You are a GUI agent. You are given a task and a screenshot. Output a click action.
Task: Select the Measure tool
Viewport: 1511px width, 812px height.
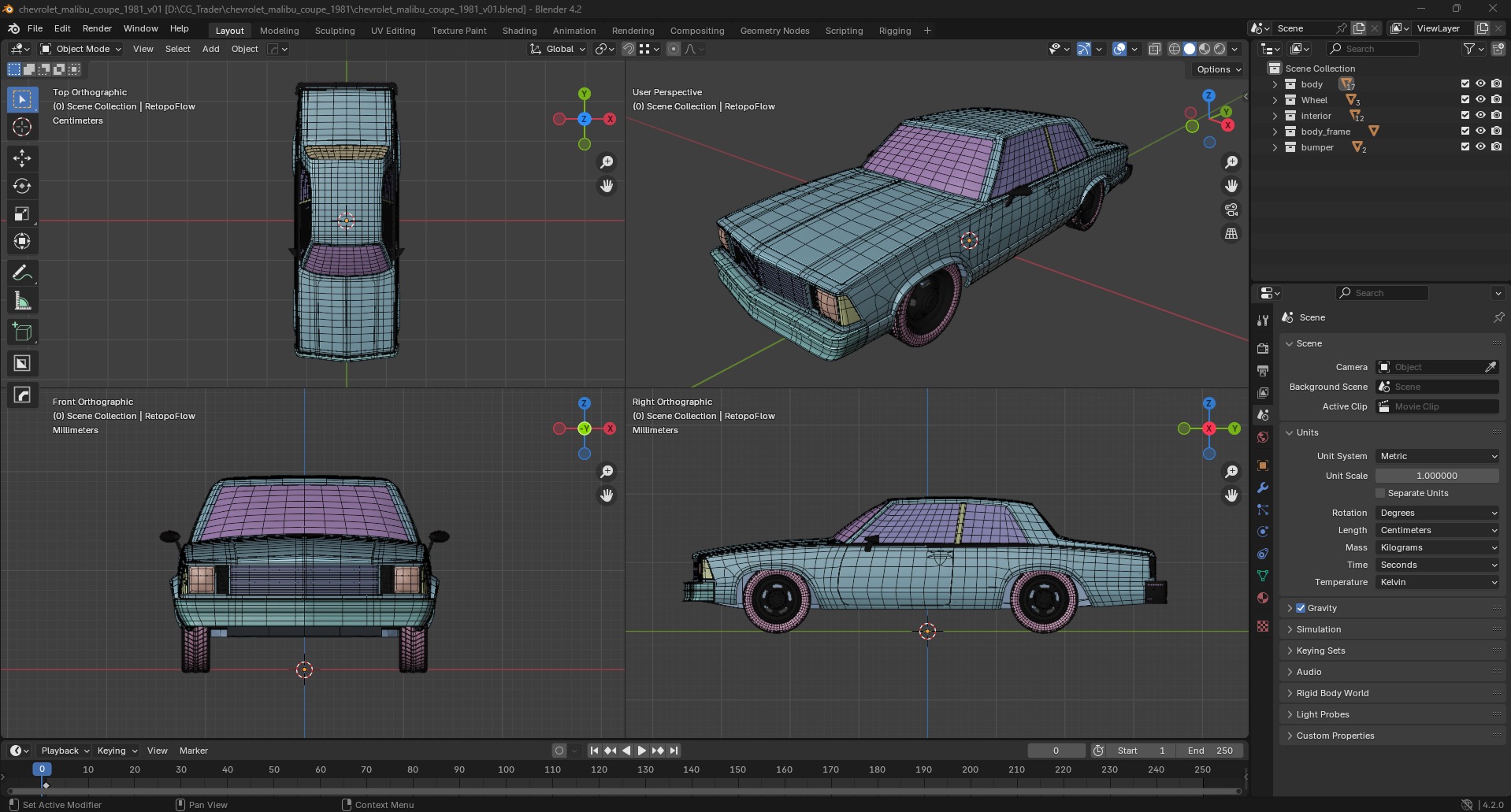pyautogui.click(x=22, y=301)
